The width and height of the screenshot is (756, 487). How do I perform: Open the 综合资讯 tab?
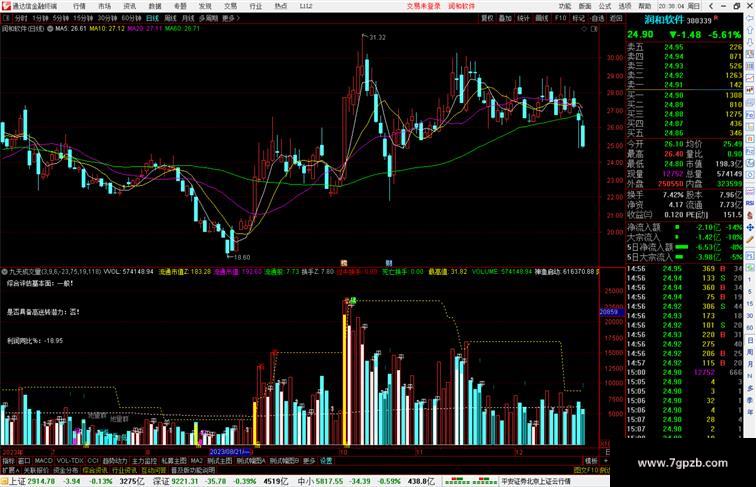pos(95,470)
